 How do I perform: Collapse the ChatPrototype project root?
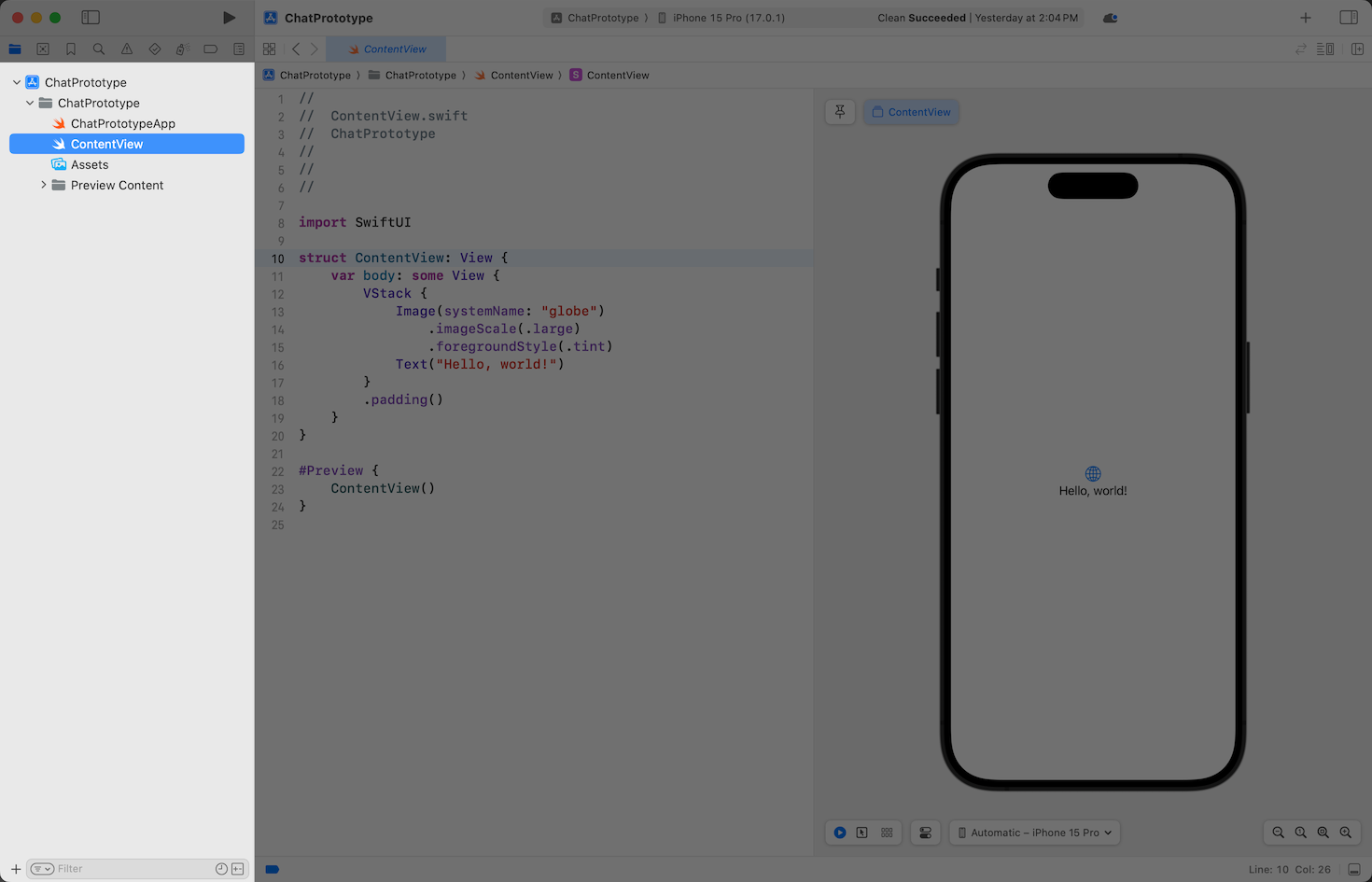[17, 82]
